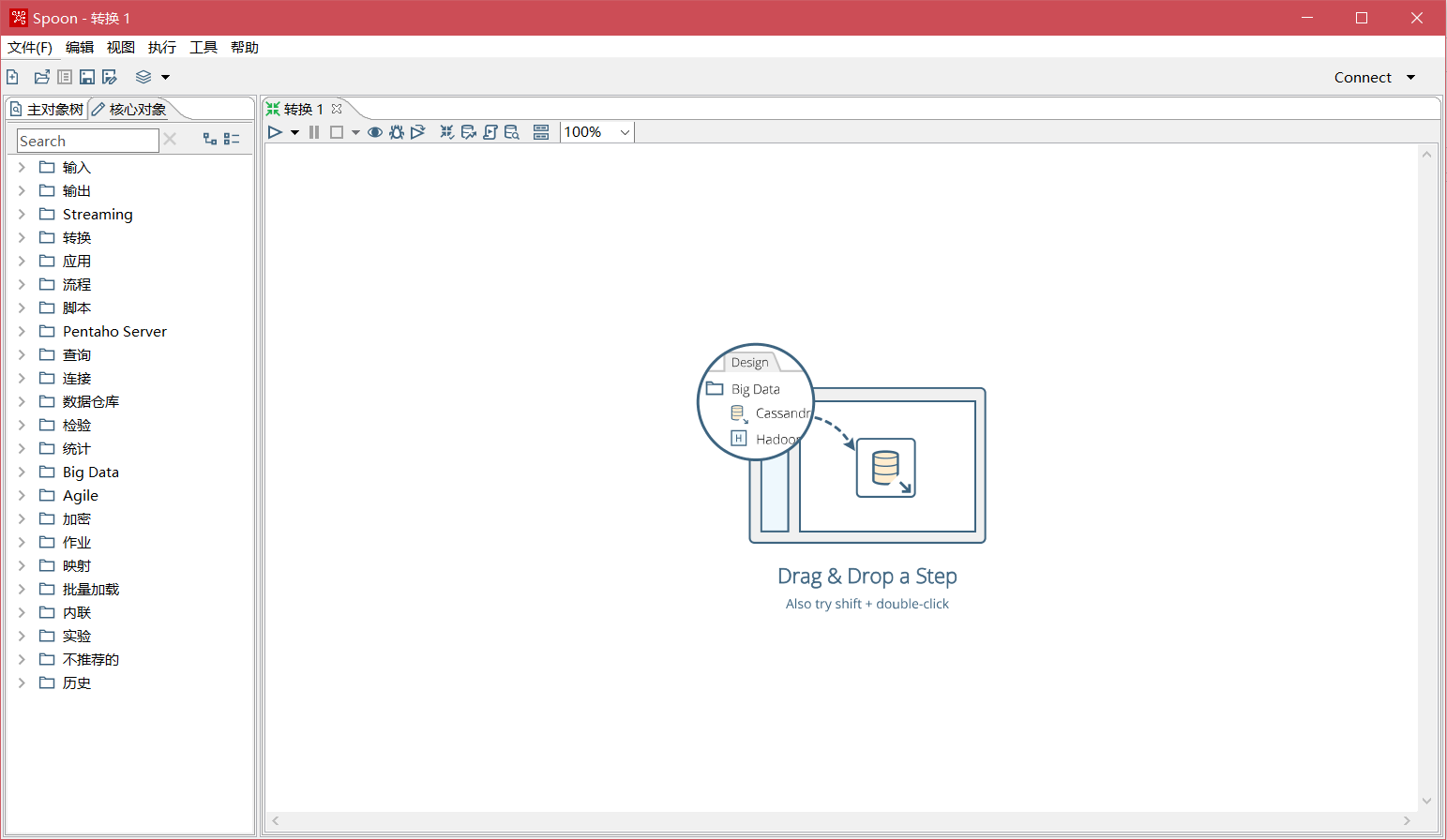Click the Connect button
This screenshot has height=840, width=1447.
[x=1363, y=77]
